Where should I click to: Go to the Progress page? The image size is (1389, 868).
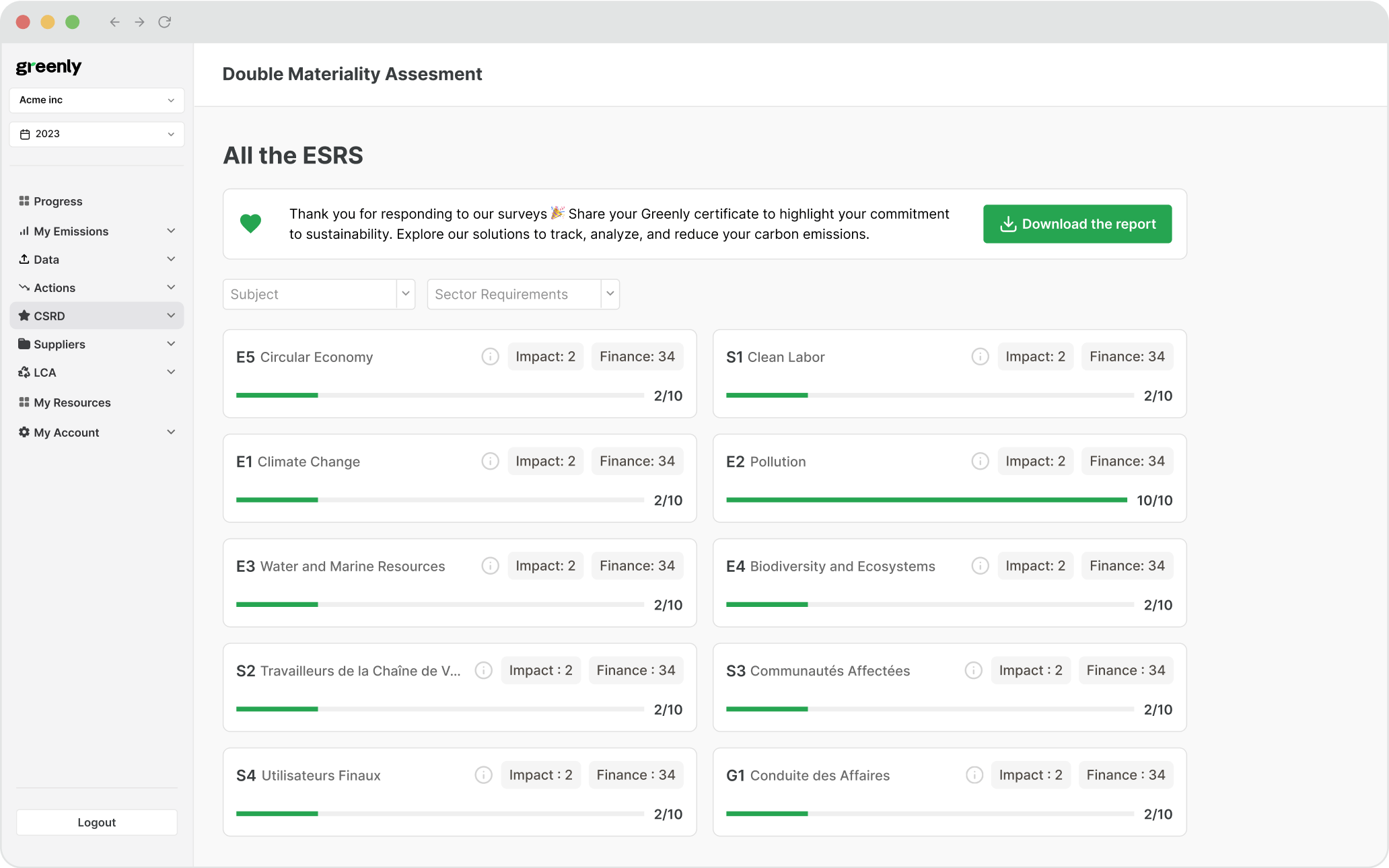[58, 201]
